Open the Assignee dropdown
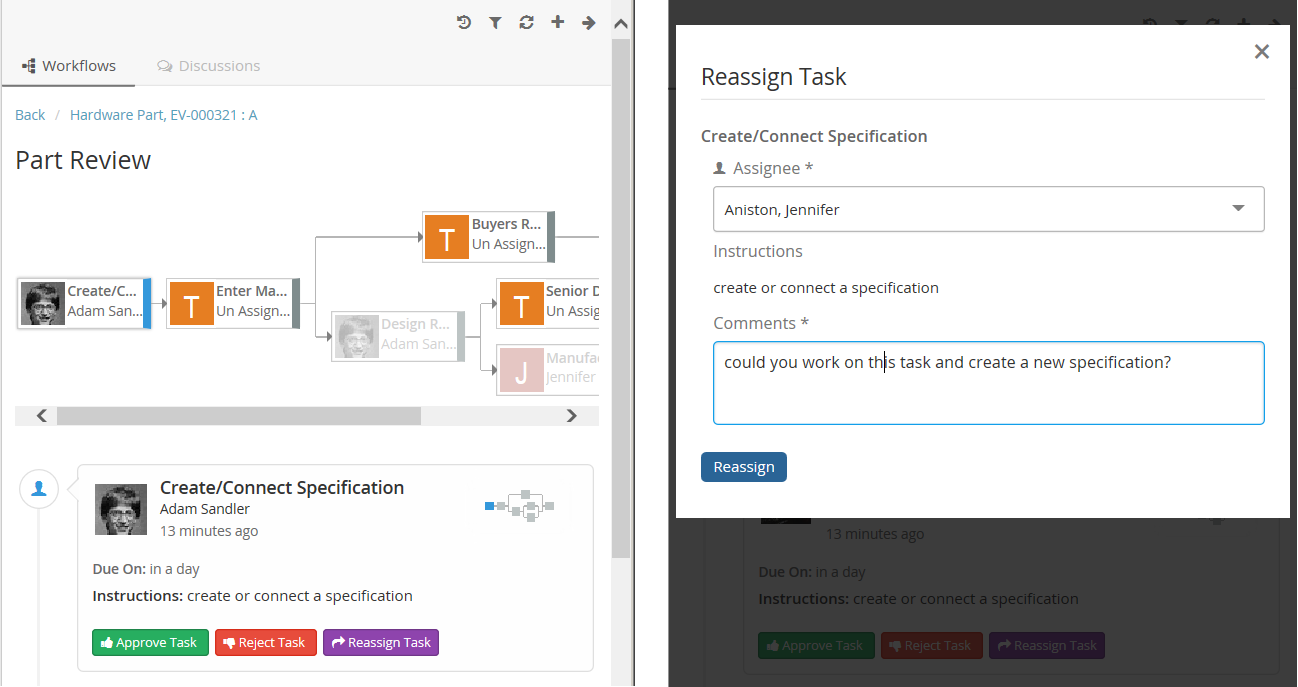Screen dimensions: 1298x687 click(x=988, y=210)
